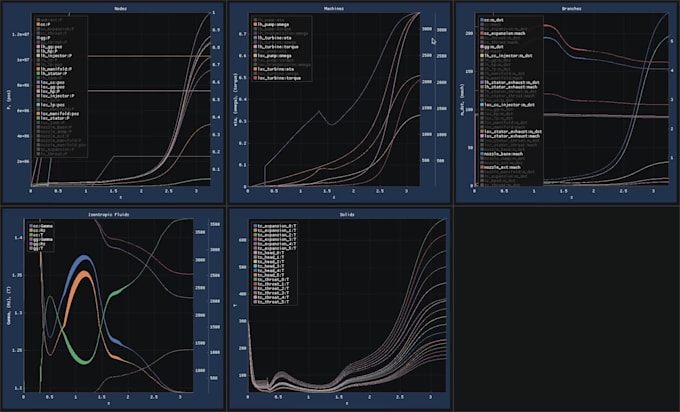This screenshot has height=412, width=680.
Task: Toggle gg:Gamma in Isentropic Fluids legend
Action: pyautogui.click(x=41, y=239)
